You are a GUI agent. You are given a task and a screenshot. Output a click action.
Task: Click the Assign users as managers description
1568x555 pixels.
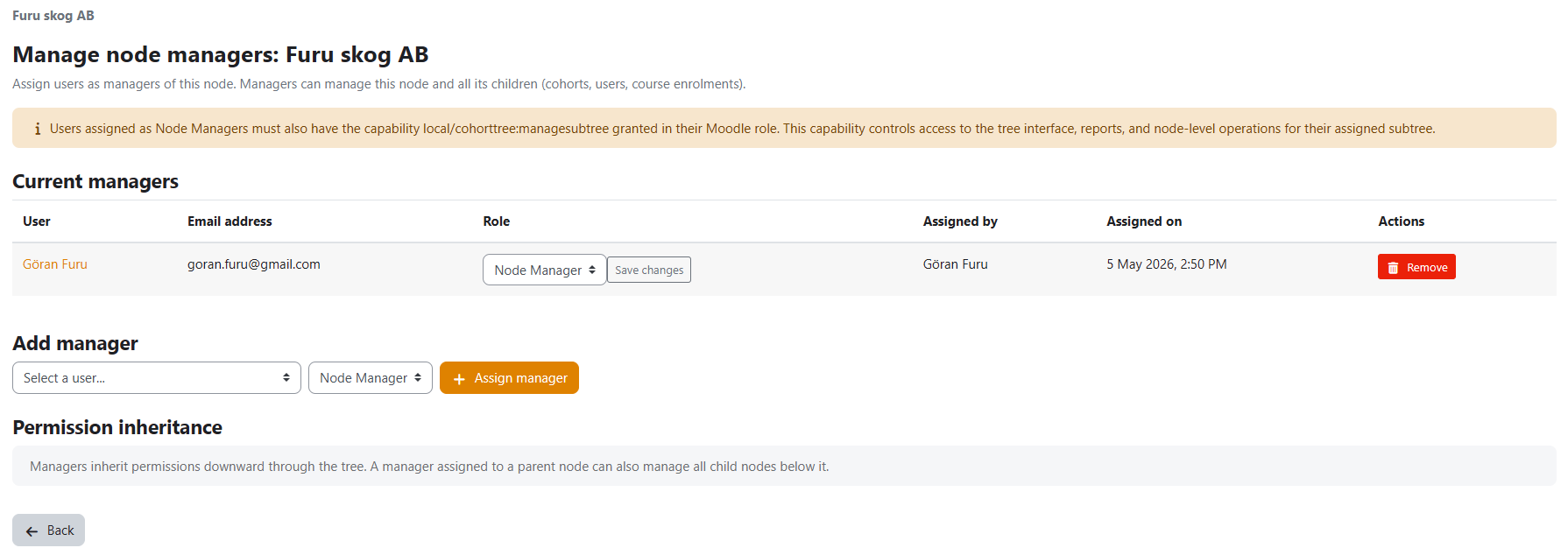pos(379,84)
